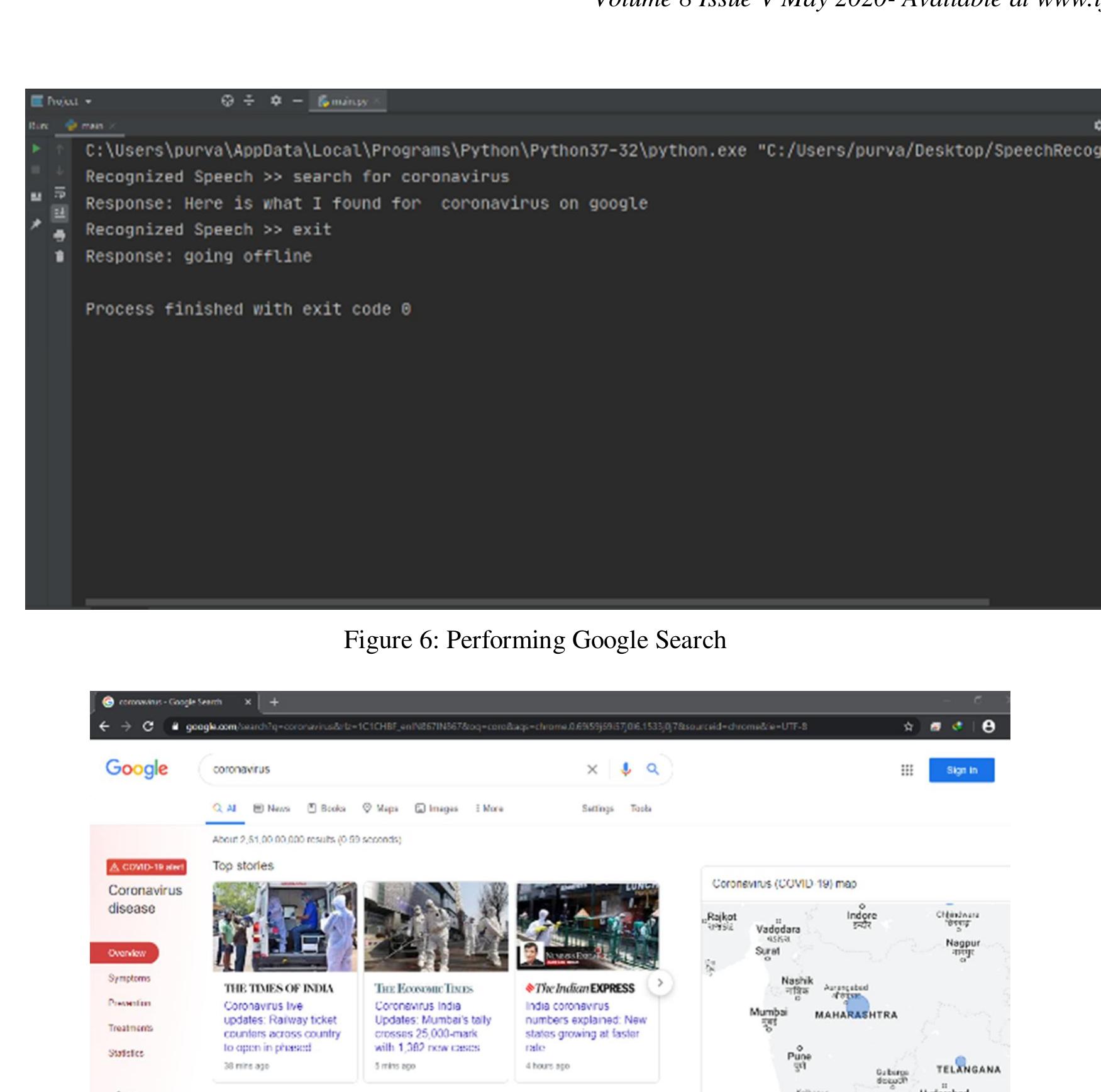Click the blue magnifier search icon

(x=653, y=769)
